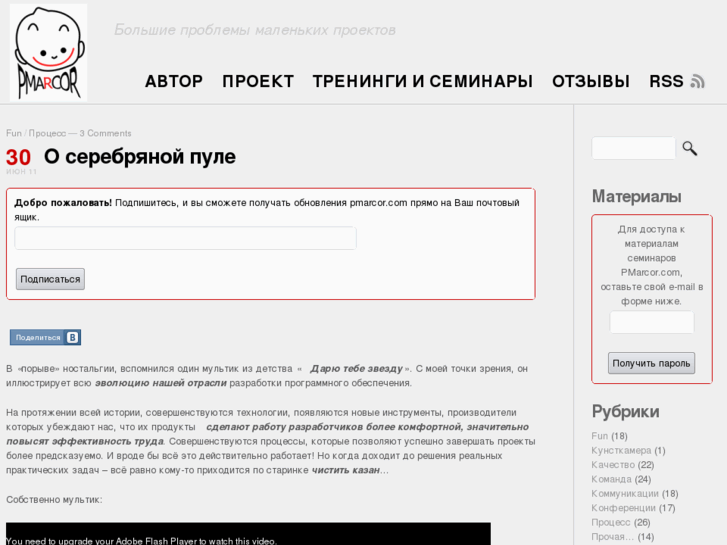Focus the sidebar search field
The image size is (727, 545).
pos(633,148)
